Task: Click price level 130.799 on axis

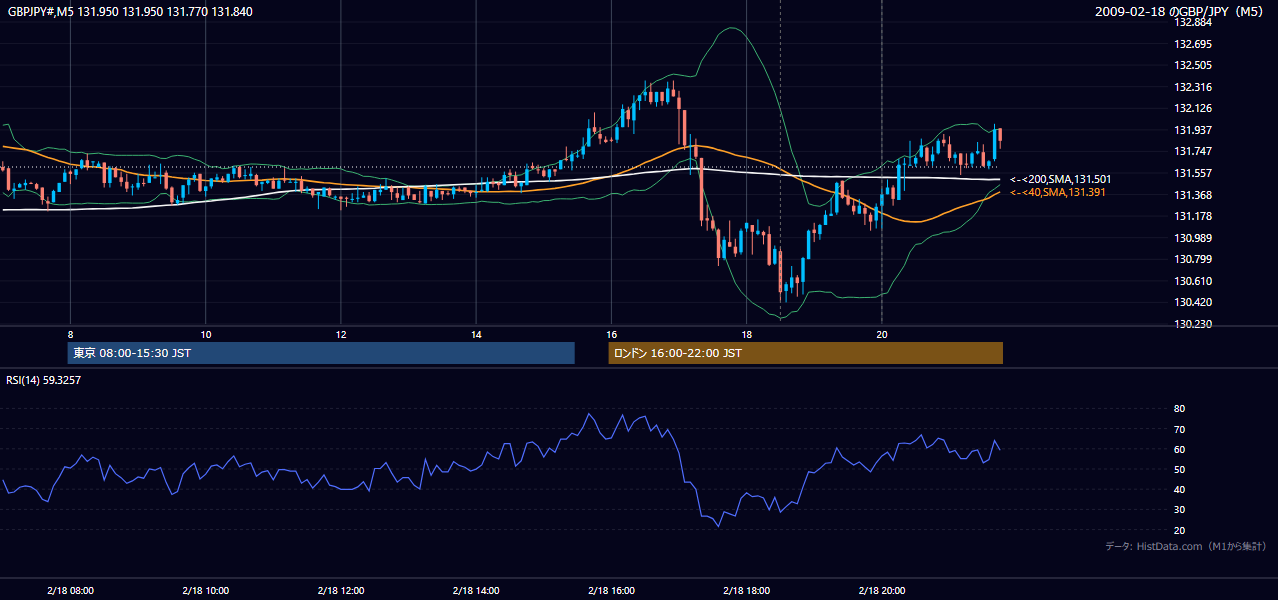Action: 1192,259
